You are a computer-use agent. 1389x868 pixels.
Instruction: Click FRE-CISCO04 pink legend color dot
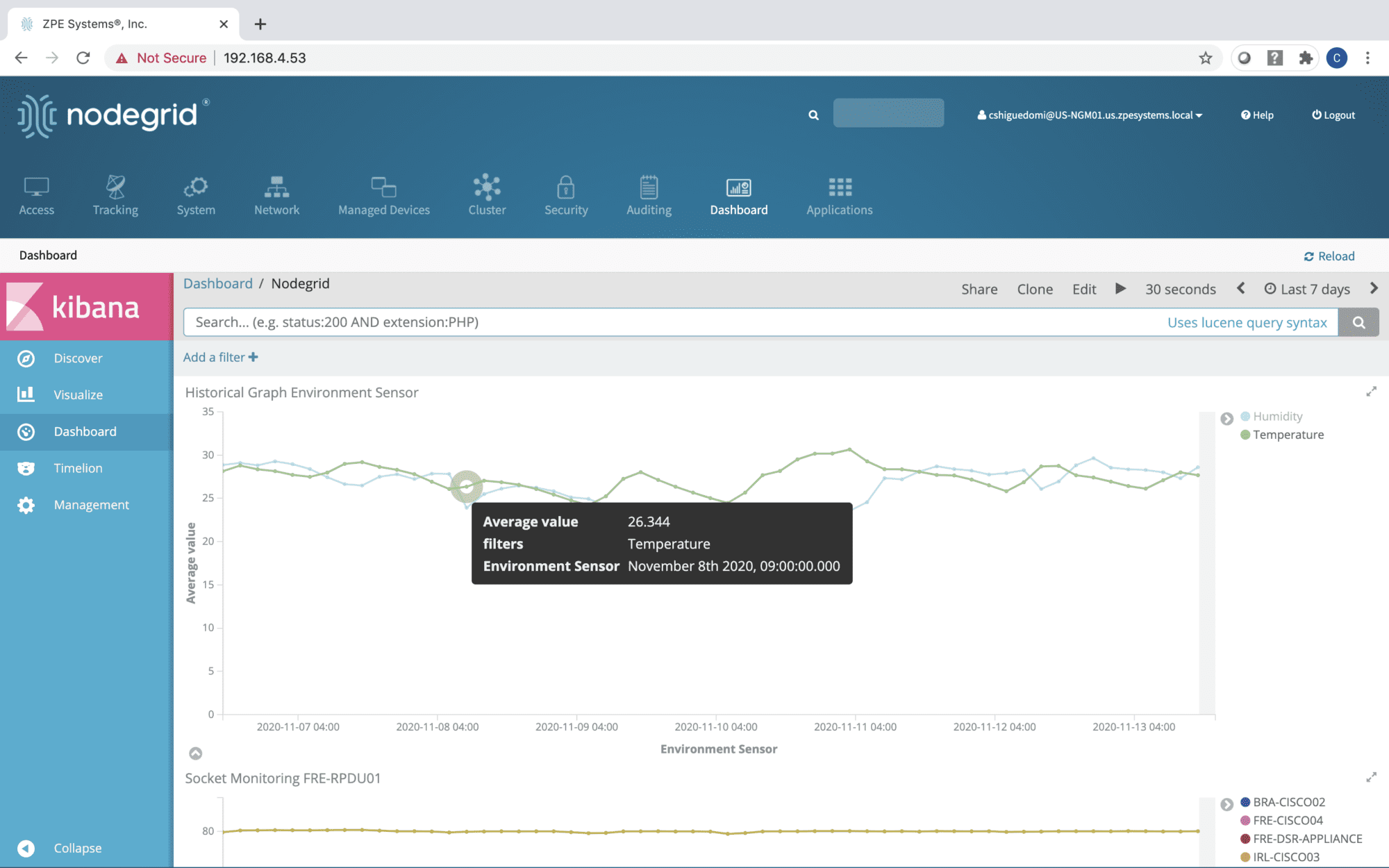click(x=1245, y=821)
